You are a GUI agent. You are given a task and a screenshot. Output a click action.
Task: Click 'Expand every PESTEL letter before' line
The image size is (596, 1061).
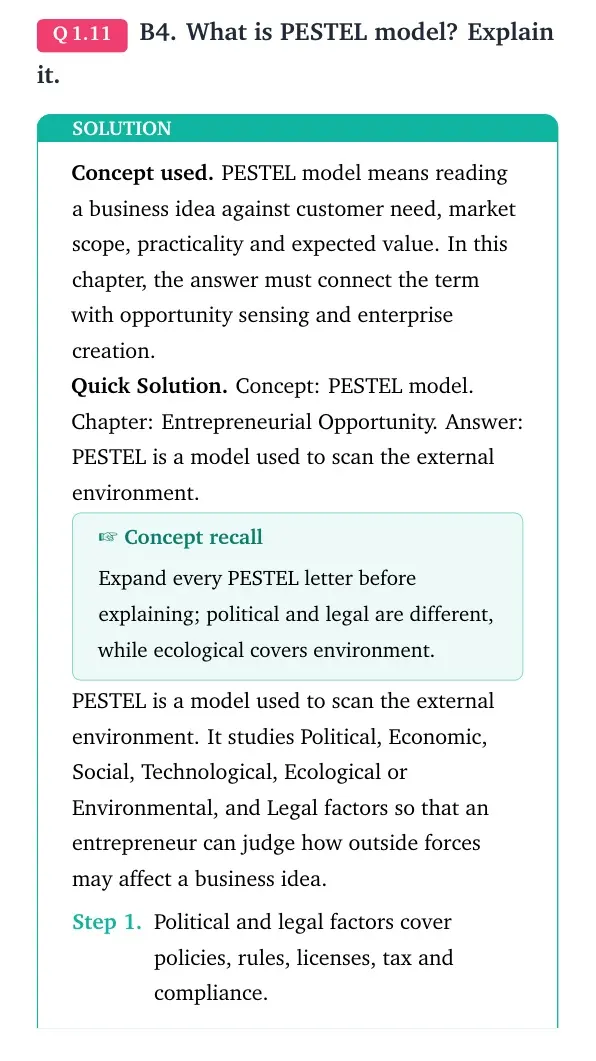pos(257,579)
